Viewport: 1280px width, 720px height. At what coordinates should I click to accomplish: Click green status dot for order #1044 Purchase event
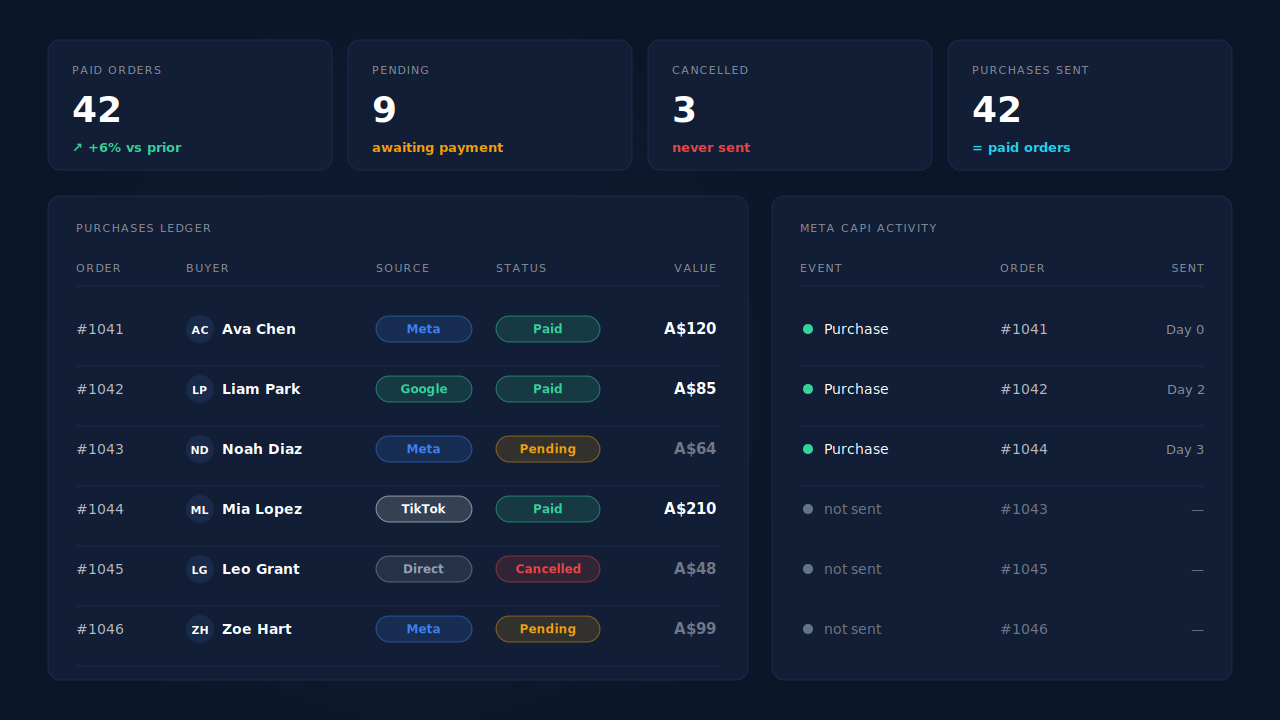point(808,449)
